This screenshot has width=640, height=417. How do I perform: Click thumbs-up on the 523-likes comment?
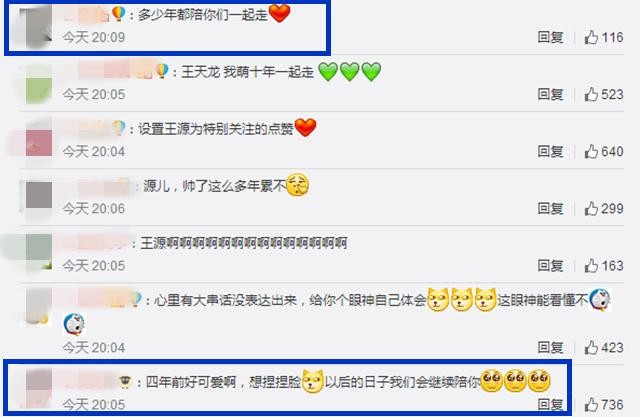[x=591, y=95]
